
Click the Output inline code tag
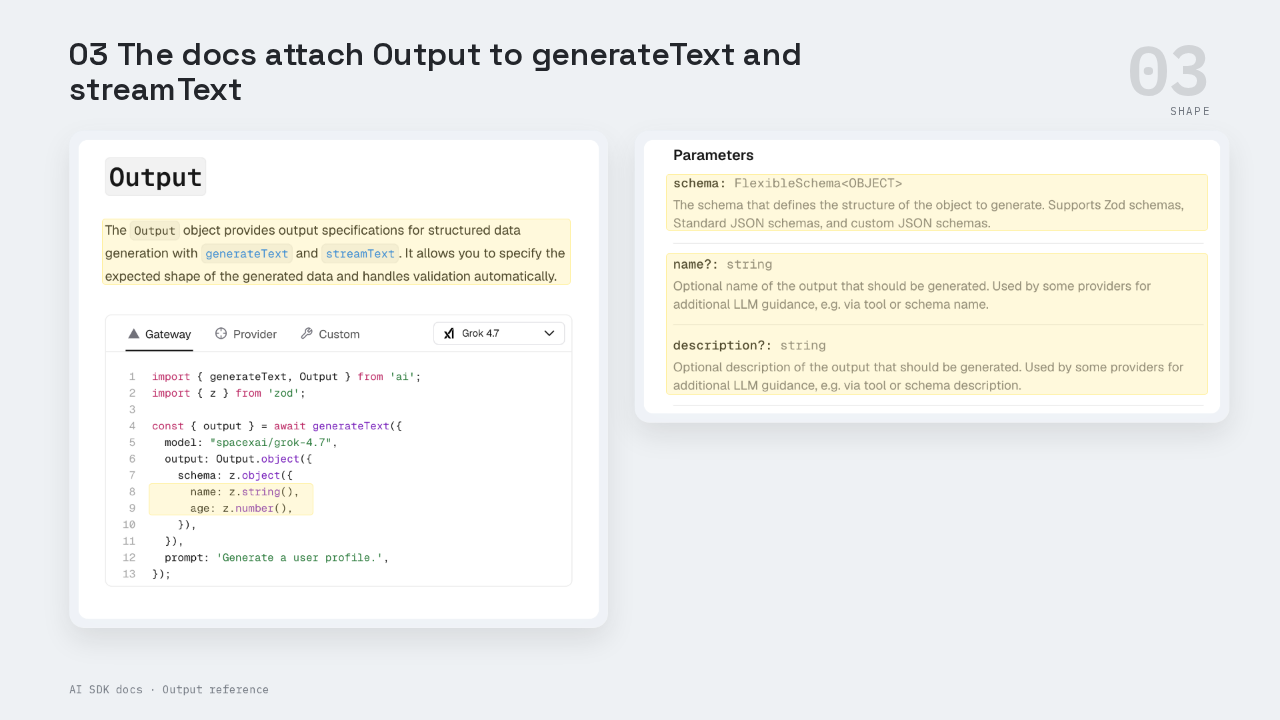(155, 231)
